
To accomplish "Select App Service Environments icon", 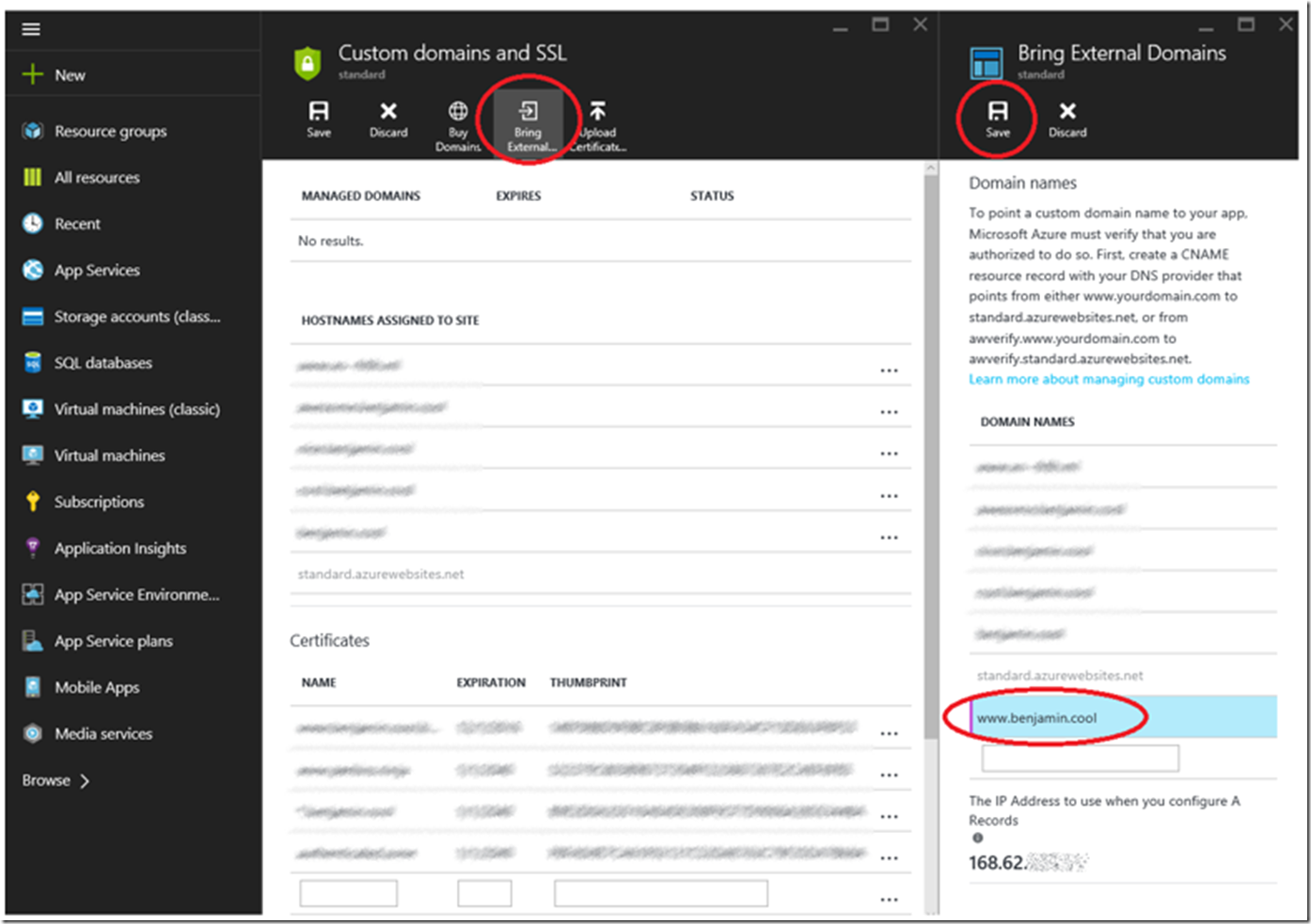I will pyautogui.click(x=33, y=594).
